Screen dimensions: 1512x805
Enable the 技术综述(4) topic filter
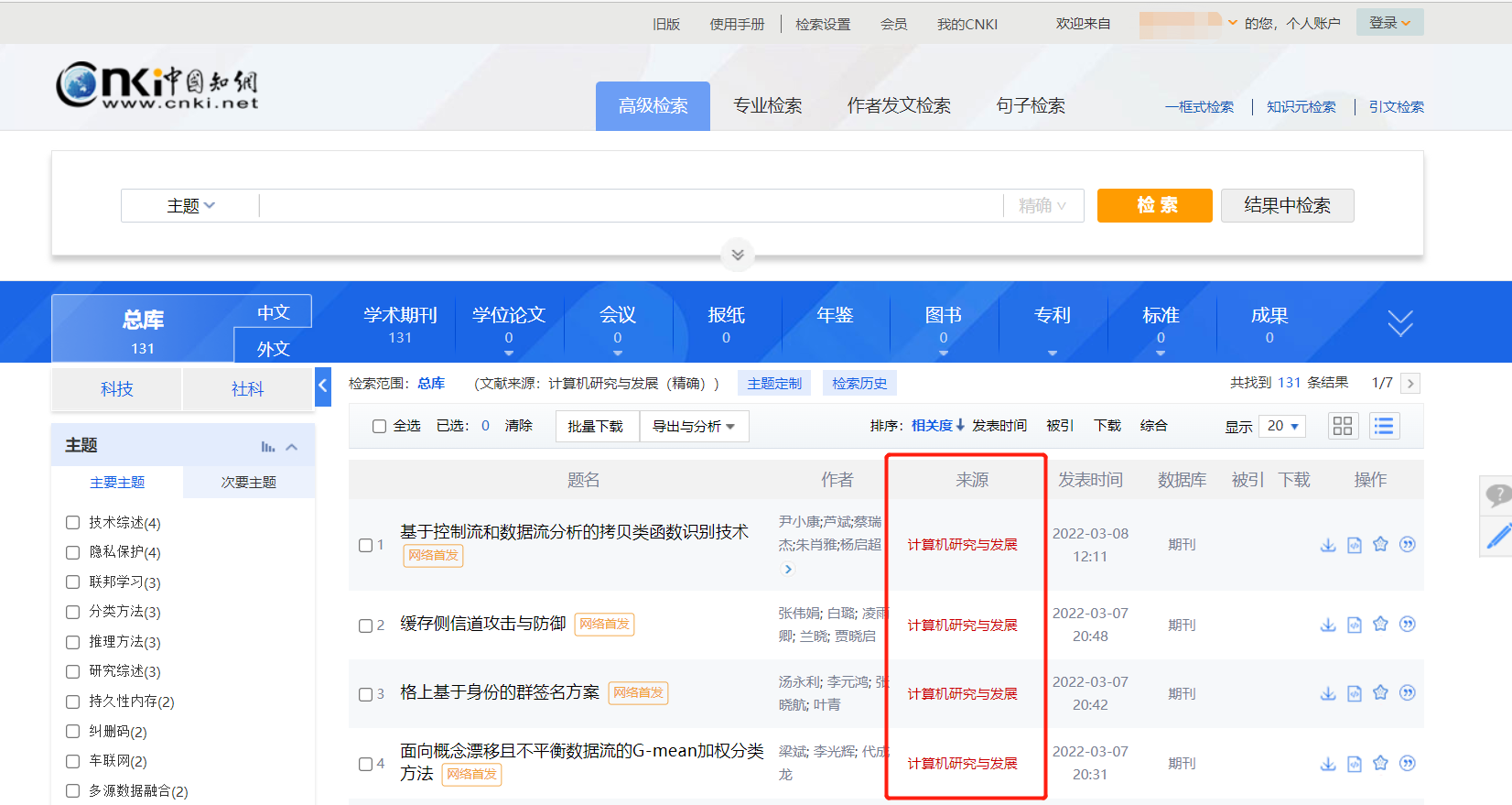point(73,522)
